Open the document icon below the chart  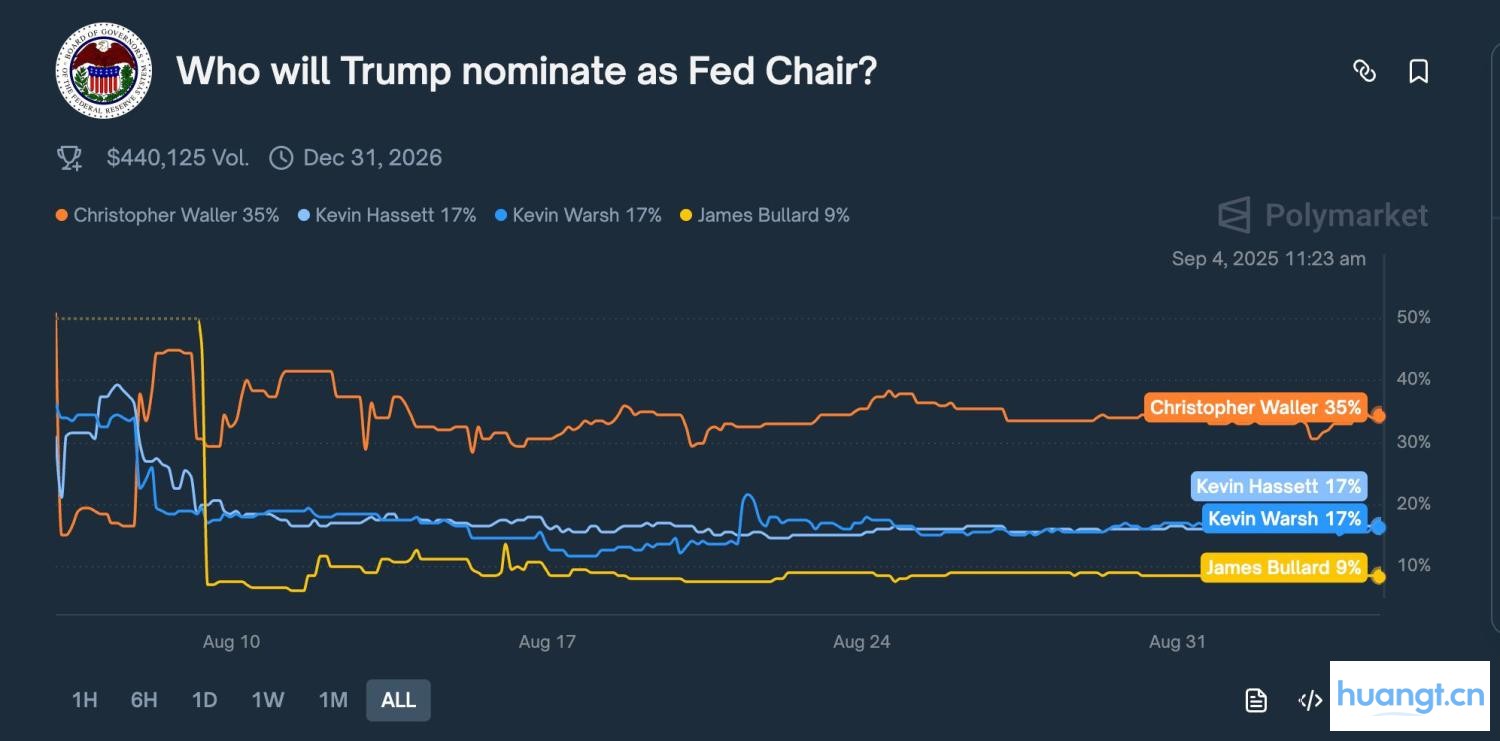tap(1256, 700)
